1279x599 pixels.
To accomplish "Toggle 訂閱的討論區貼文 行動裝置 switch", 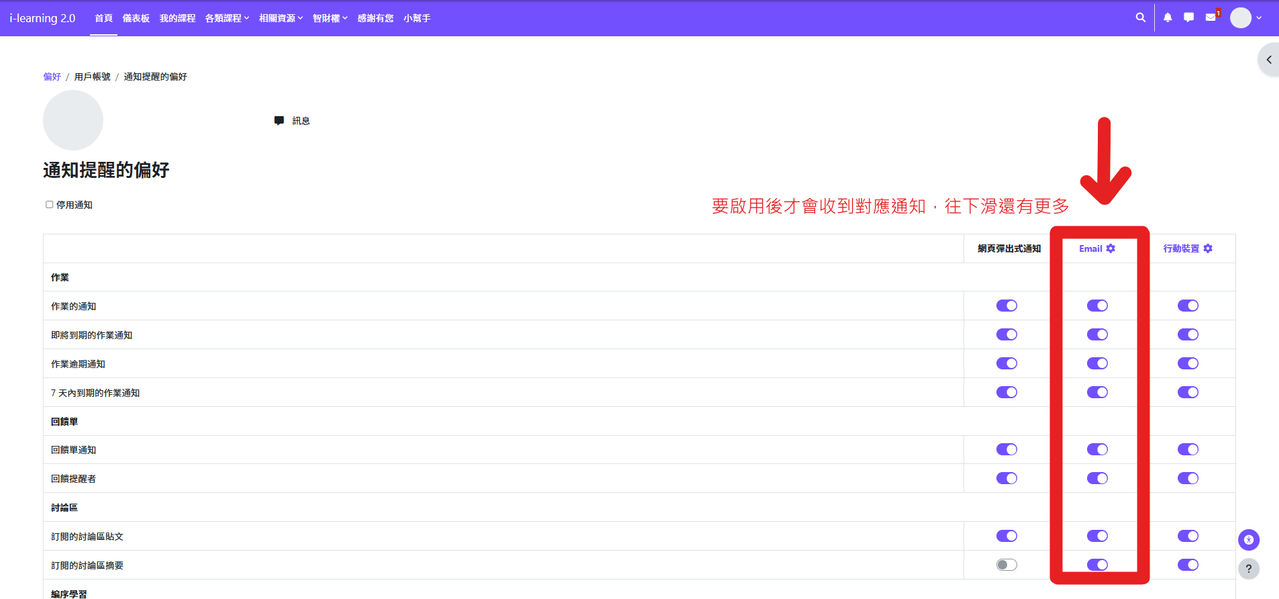I will point(1188,537).
